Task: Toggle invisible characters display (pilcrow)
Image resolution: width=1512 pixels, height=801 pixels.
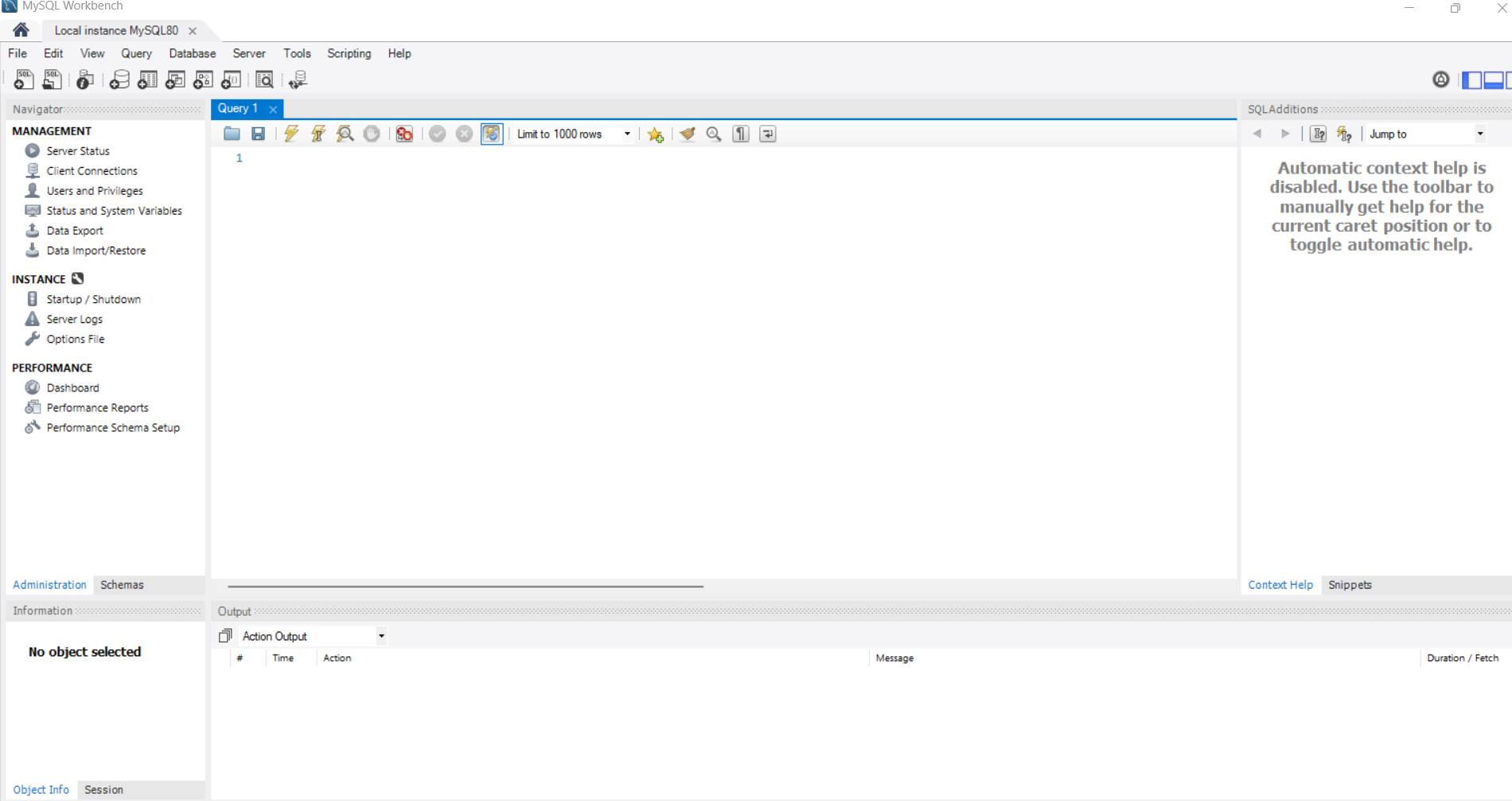Action: tap(741, 134)
